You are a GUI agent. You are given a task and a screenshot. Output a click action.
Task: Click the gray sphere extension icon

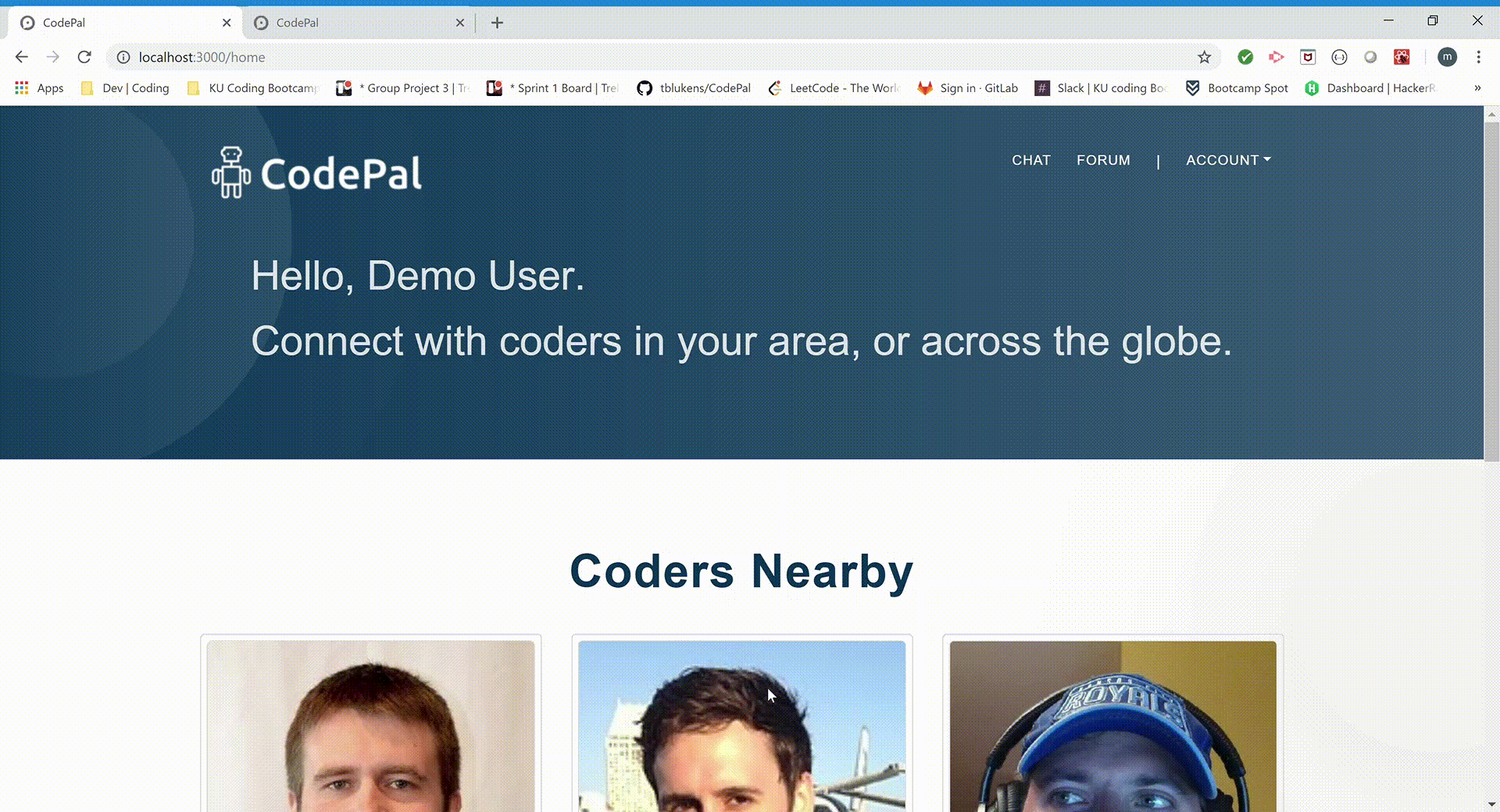click(1370, 57)
